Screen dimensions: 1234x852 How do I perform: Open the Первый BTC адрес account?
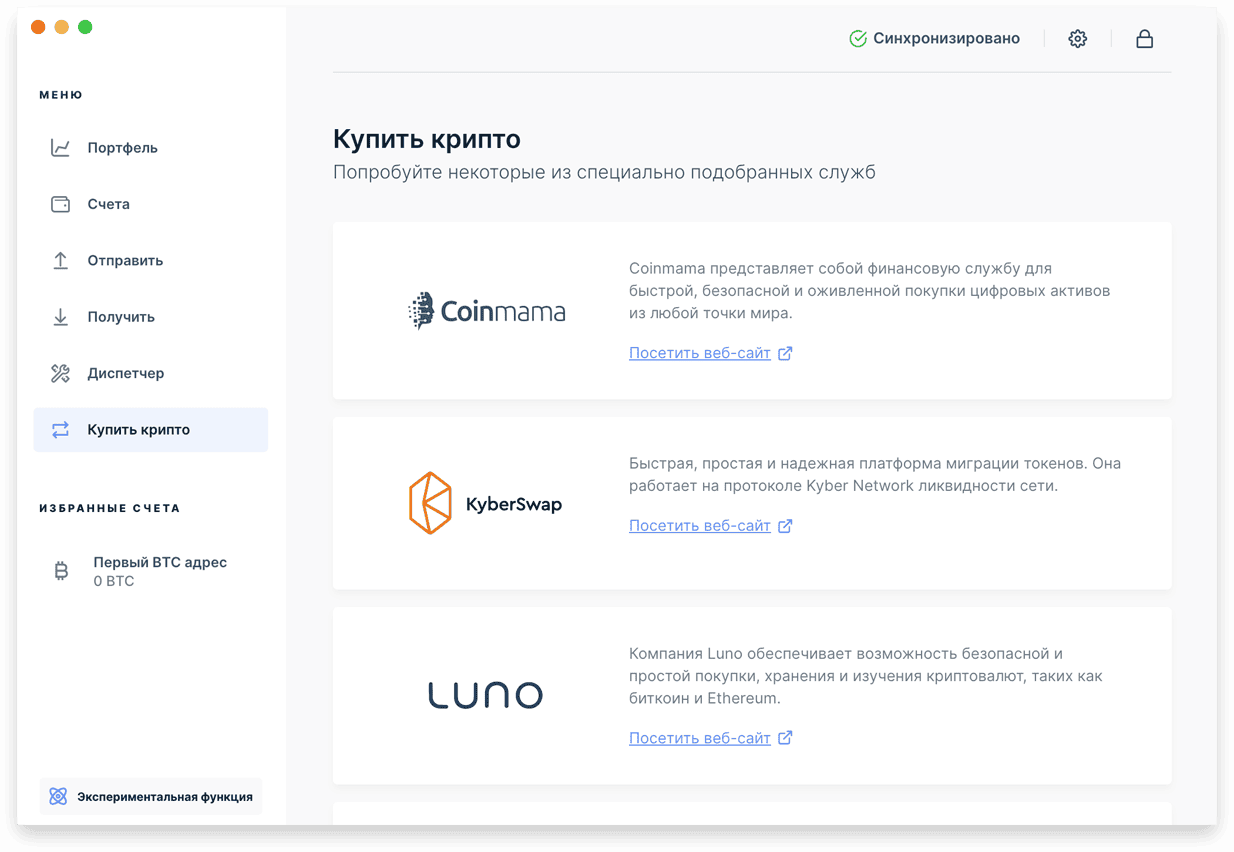(x=151, y=571)
